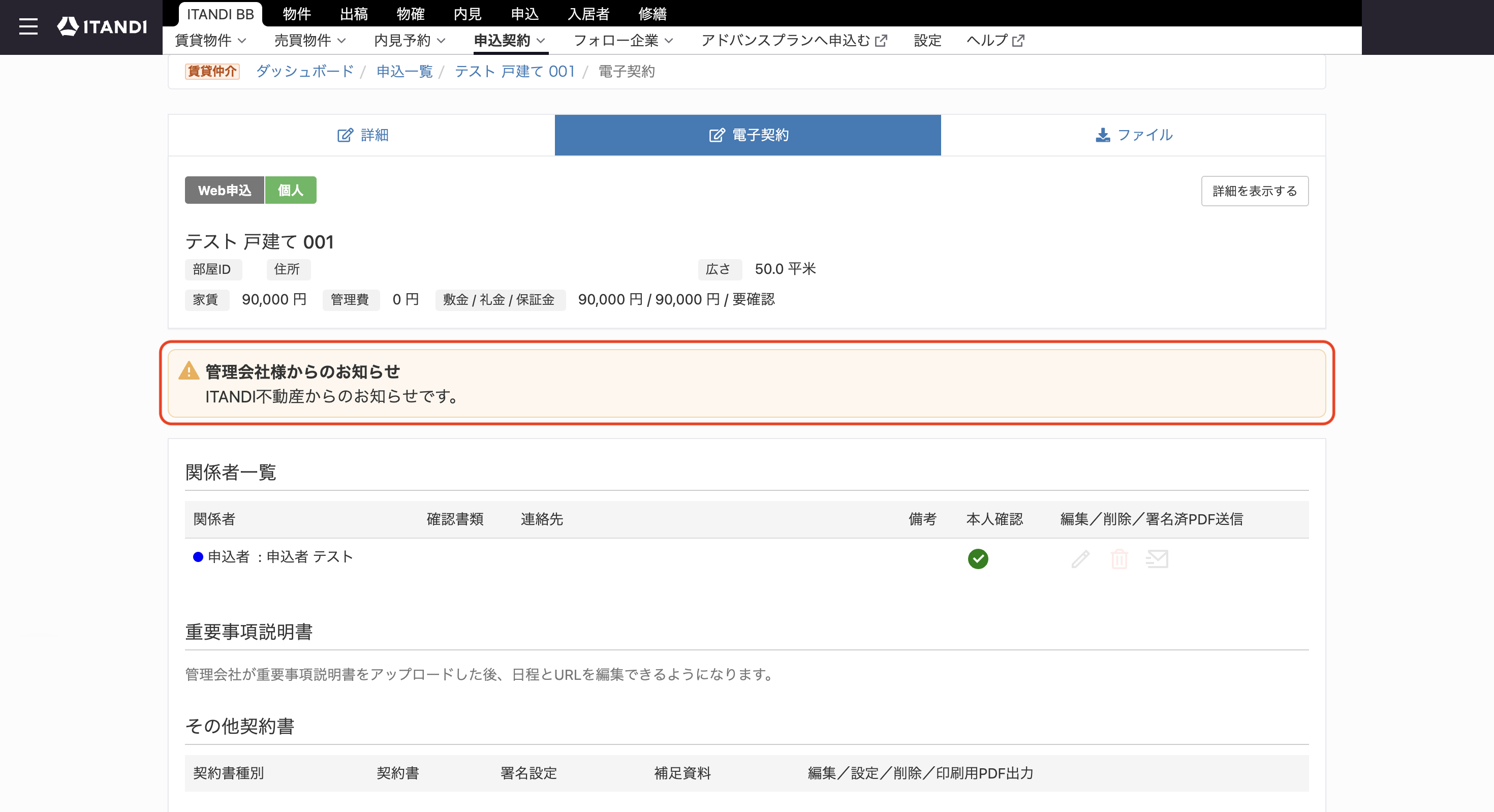
Task: Click the Web申込 badge
Action: (x=225, y=190)
